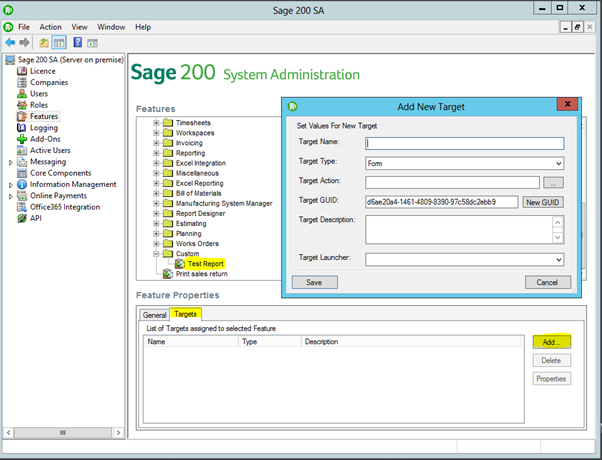Select the Messaging node icon

click(x=22, y=162)
